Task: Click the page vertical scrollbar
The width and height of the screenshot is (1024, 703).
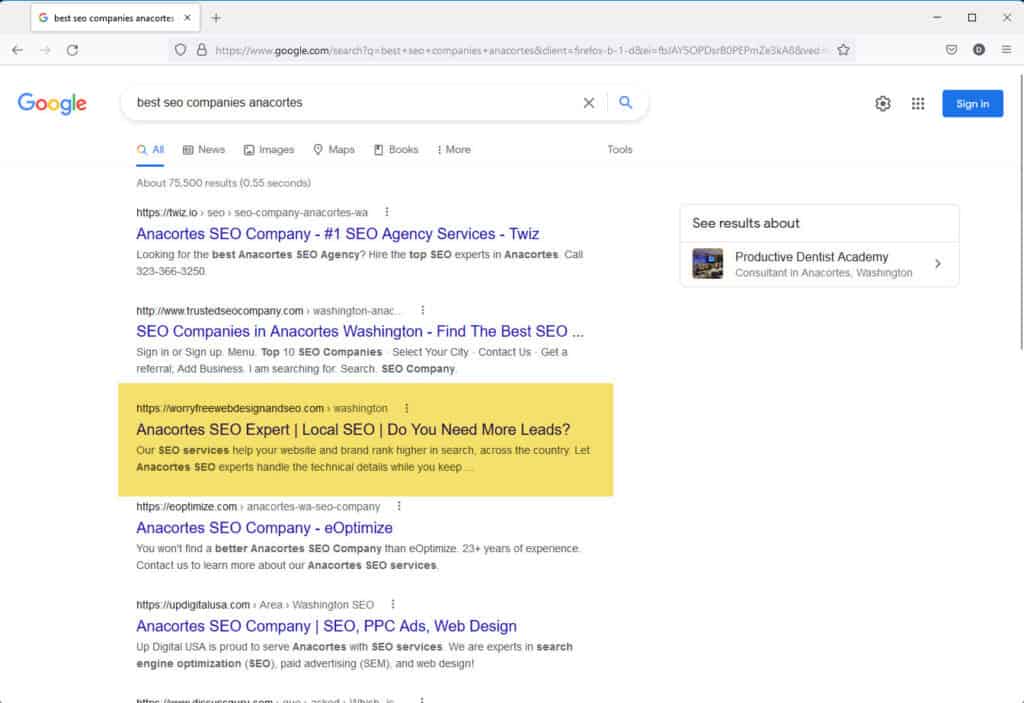Action: pyautogui.click(x=1021, y=214)
